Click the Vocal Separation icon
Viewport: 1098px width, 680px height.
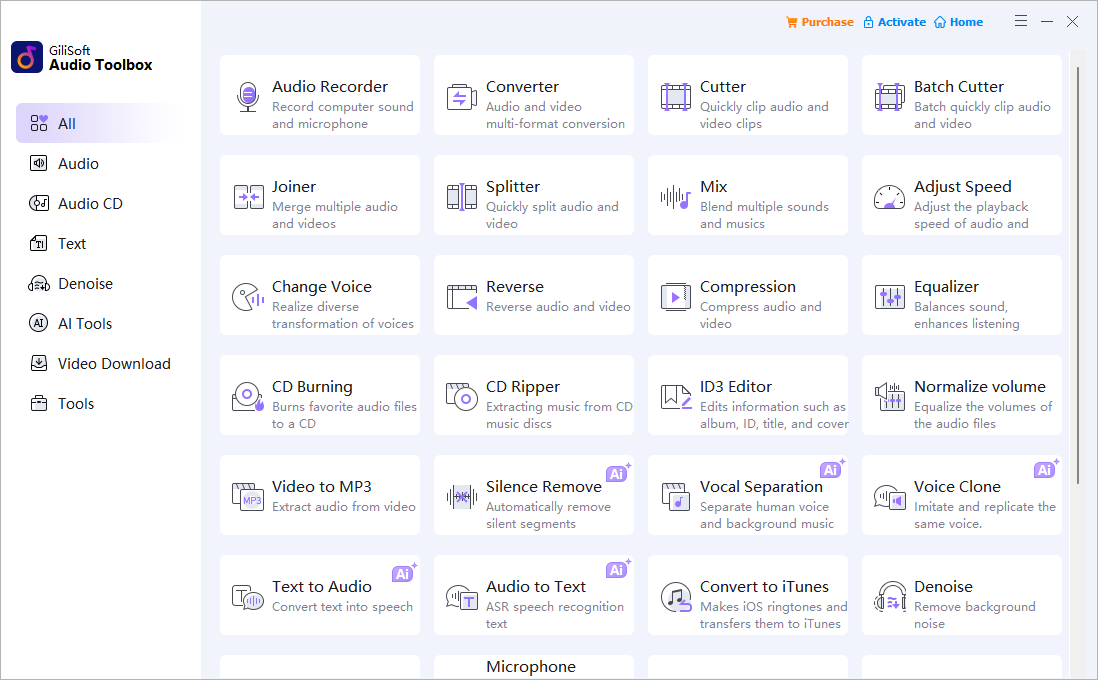pos(676,497)
